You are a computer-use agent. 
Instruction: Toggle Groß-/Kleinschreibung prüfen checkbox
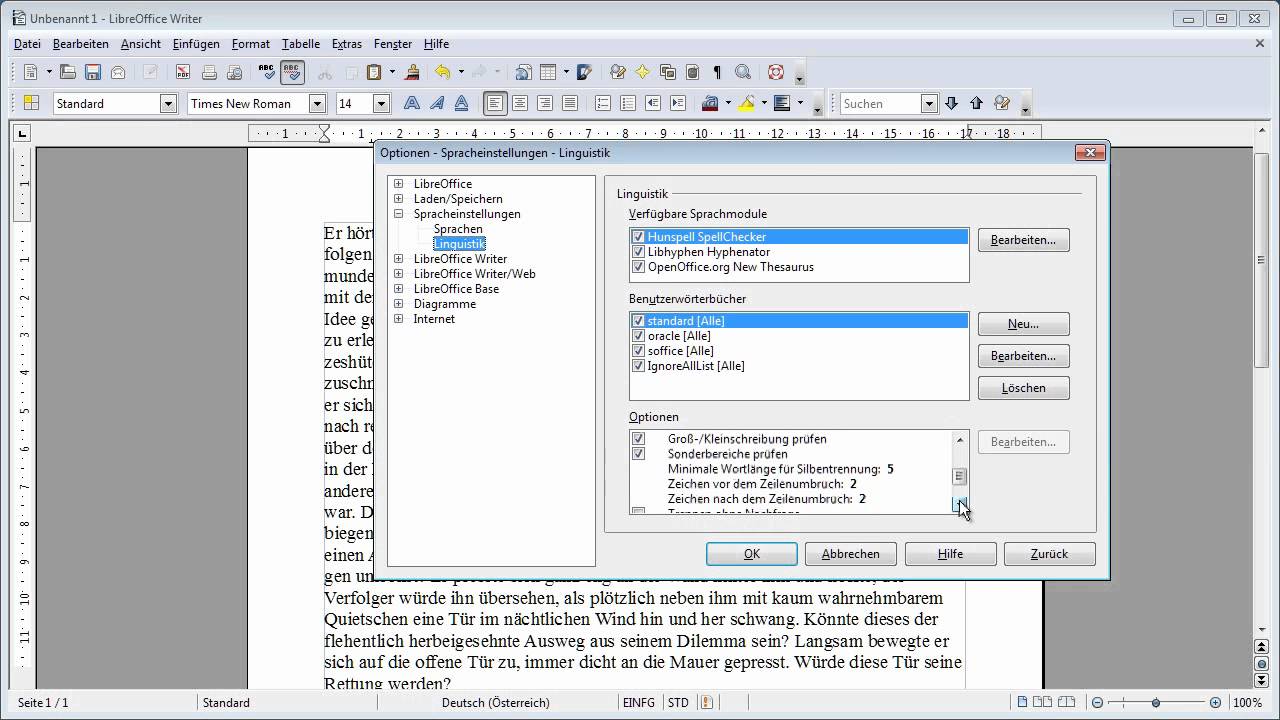point(639,439)
